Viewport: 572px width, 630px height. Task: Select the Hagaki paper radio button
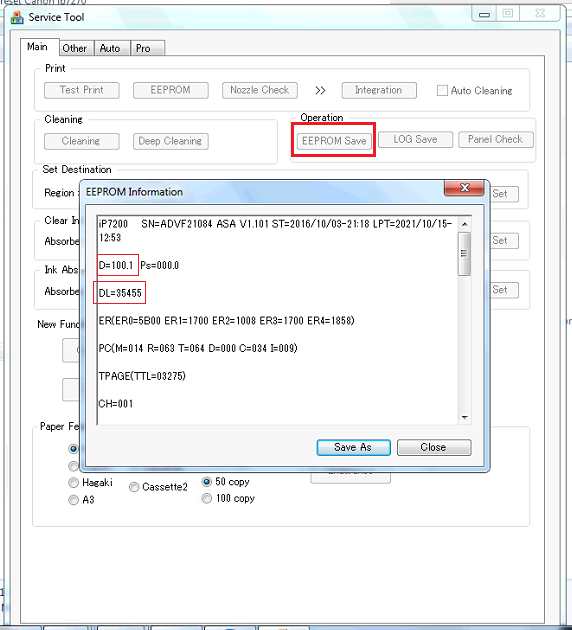pos(74,482)
